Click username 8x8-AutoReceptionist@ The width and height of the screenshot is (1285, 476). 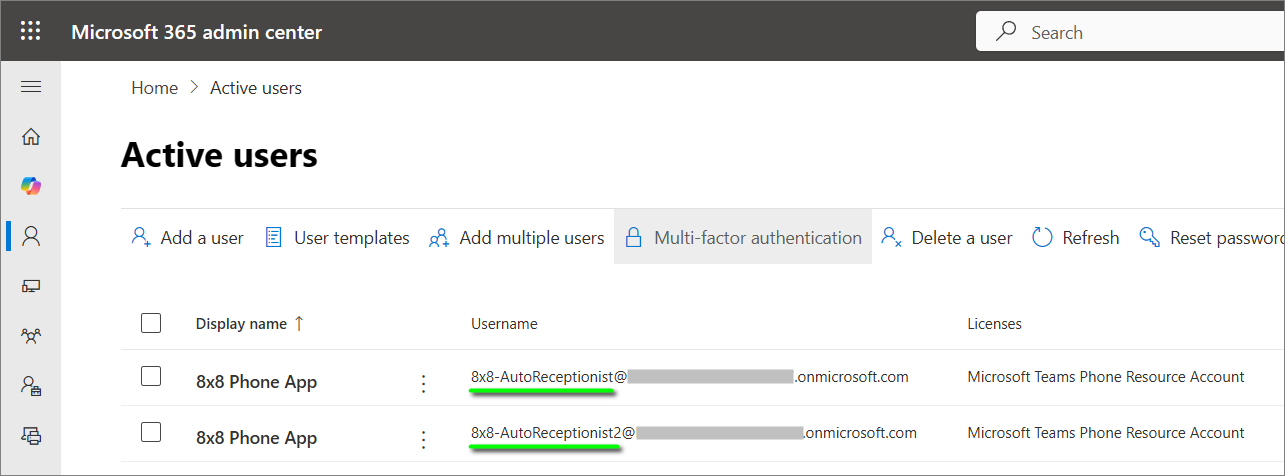tap(690, 377)
